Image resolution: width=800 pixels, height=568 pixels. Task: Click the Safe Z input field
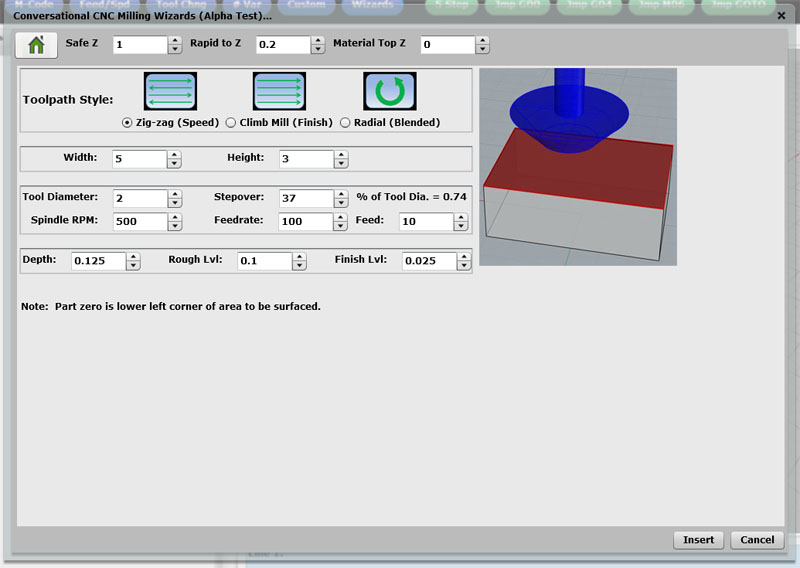pyautogui.click(x=140, y=45)
